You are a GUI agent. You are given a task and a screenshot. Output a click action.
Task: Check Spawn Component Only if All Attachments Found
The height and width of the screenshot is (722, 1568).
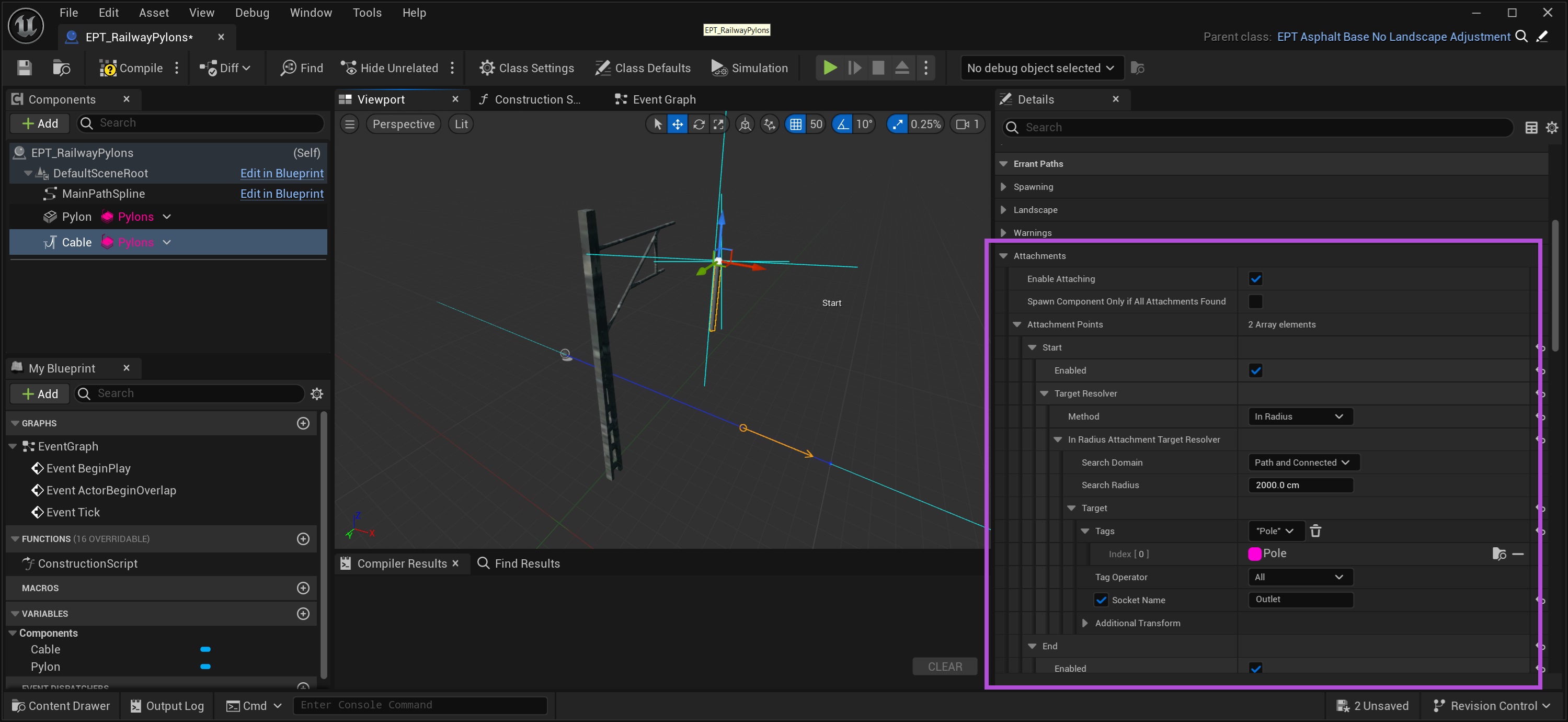click(1255, 301)
